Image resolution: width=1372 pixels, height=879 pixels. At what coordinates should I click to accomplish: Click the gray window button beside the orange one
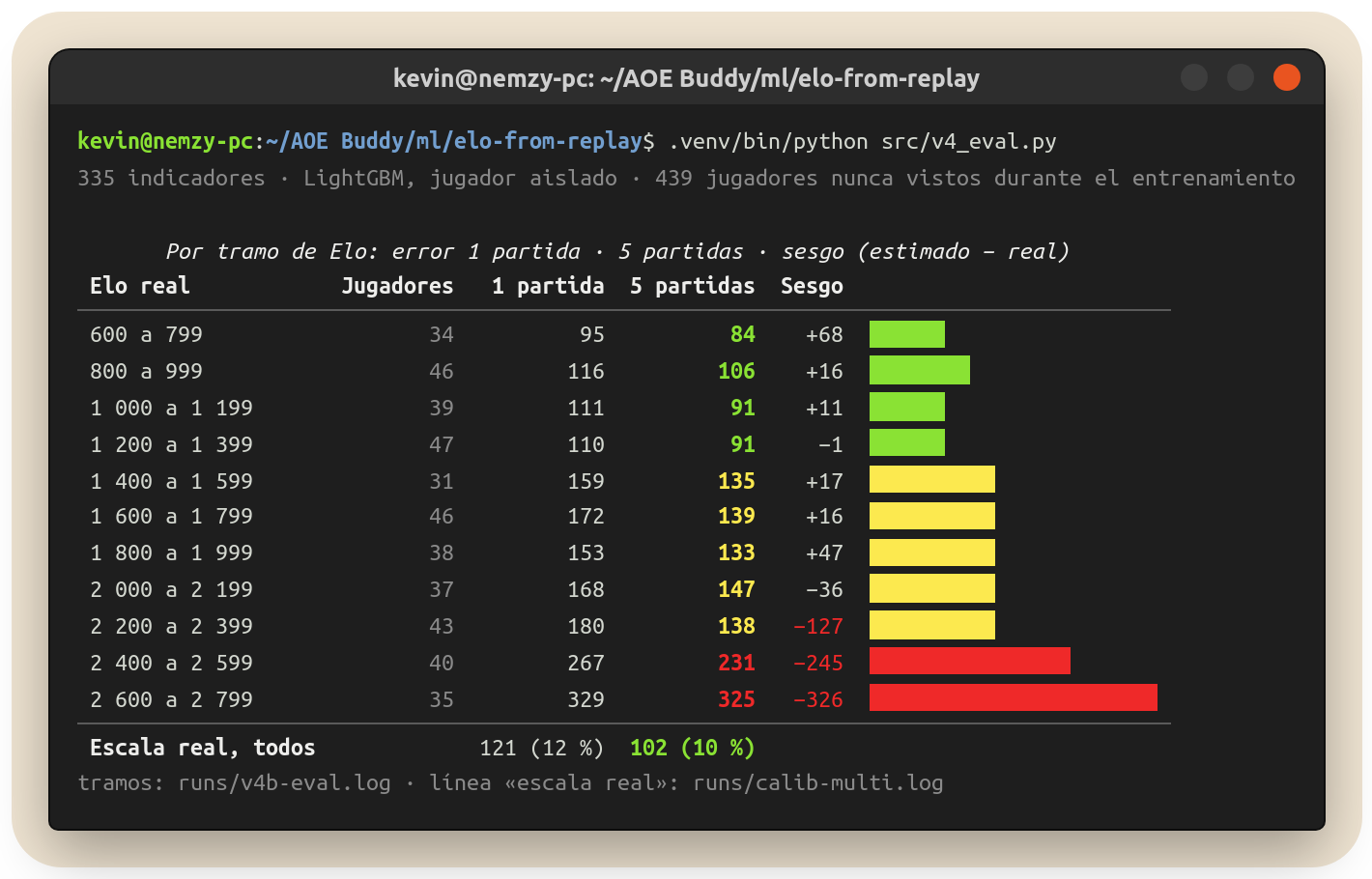tap(1240, 77)
